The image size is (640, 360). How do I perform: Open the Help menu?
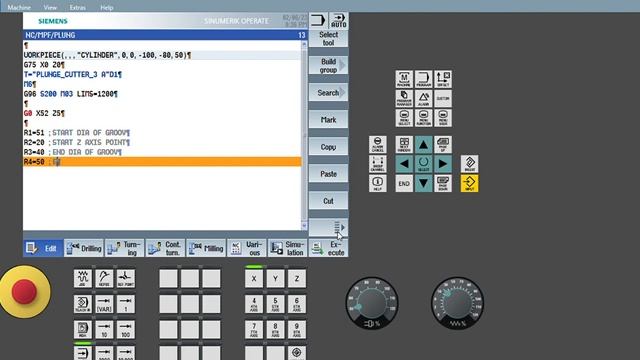click(107, 7)
